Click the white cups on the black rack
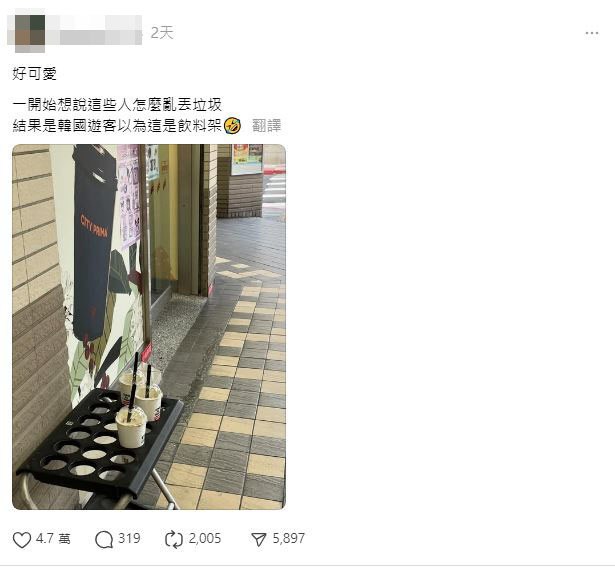 tap(140, 407)
